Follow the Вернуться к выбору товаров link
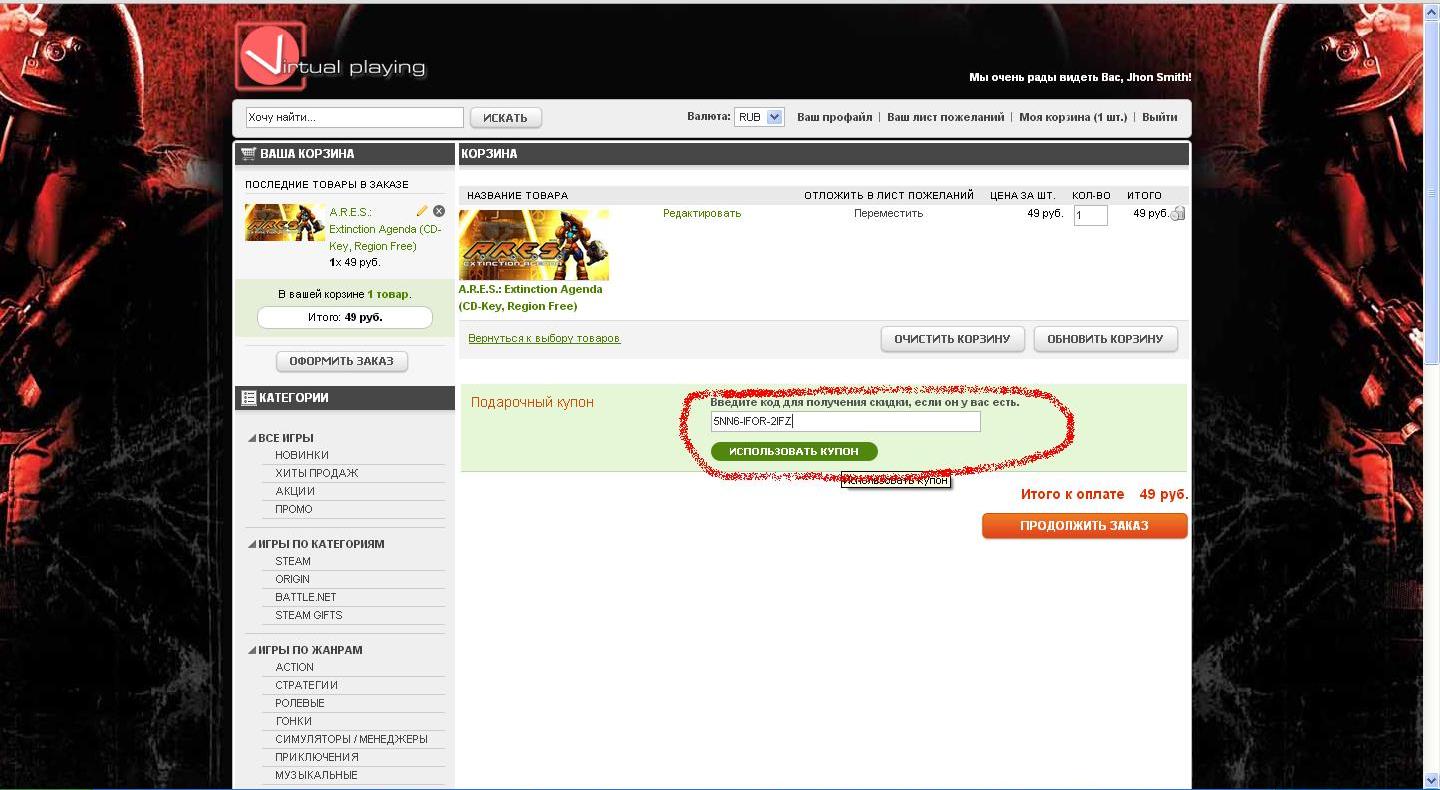Image resolution: width=1440 pixels, height=790 pixels. tap(544, 338)
